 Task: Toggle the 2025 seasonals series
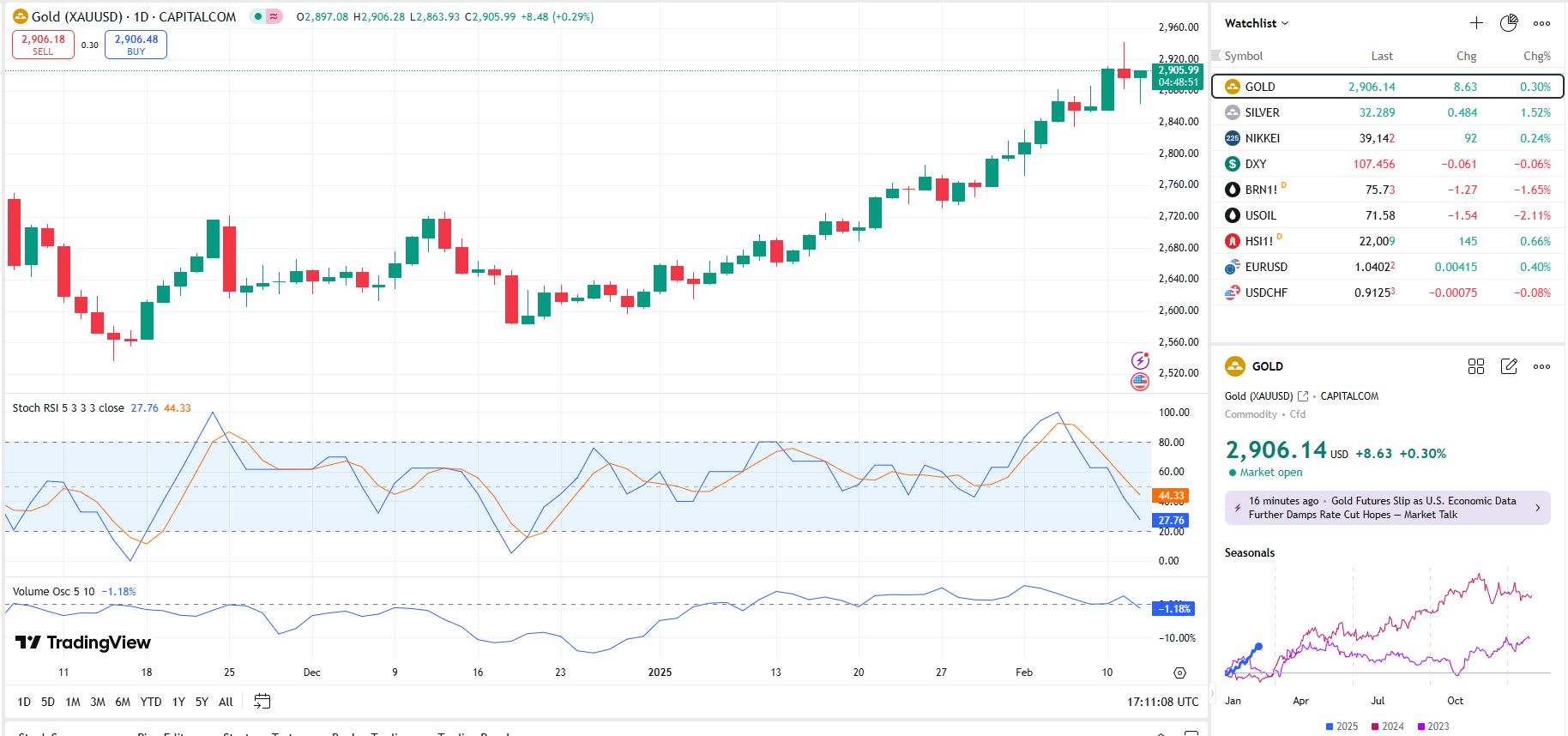pyautogui.click(x=1342, y=727)
